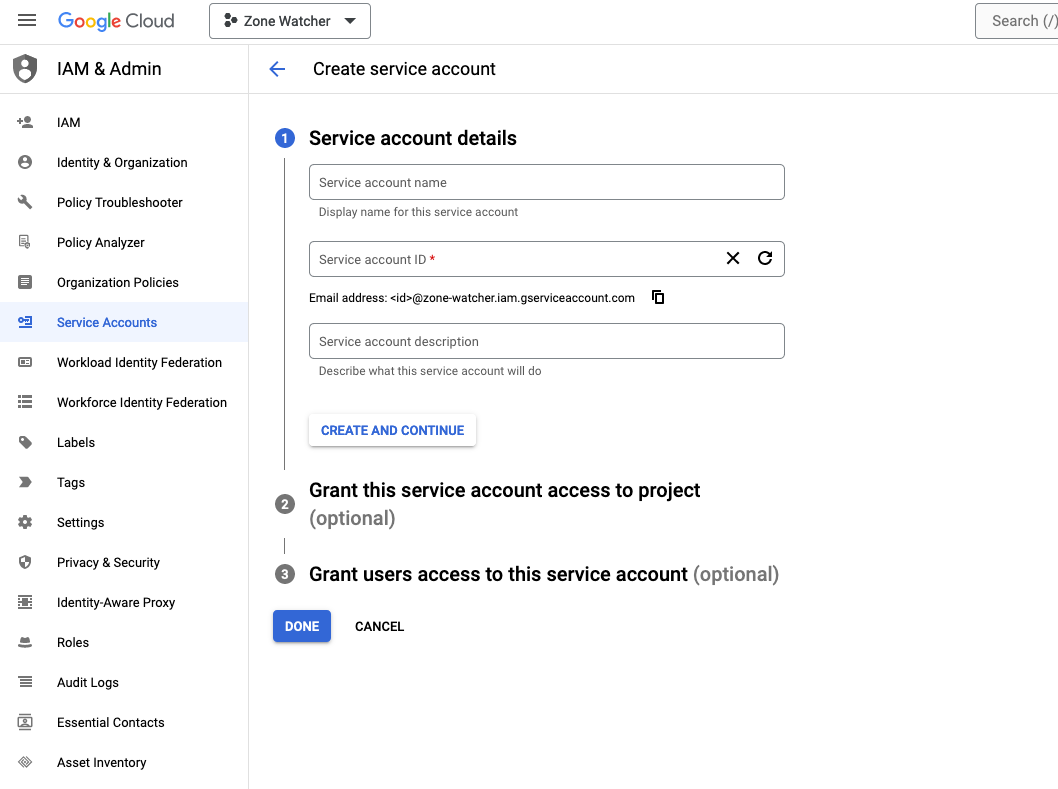Click the IAM & Admin shield icon
Screen dimensions: 1058x789
(25, 68)
